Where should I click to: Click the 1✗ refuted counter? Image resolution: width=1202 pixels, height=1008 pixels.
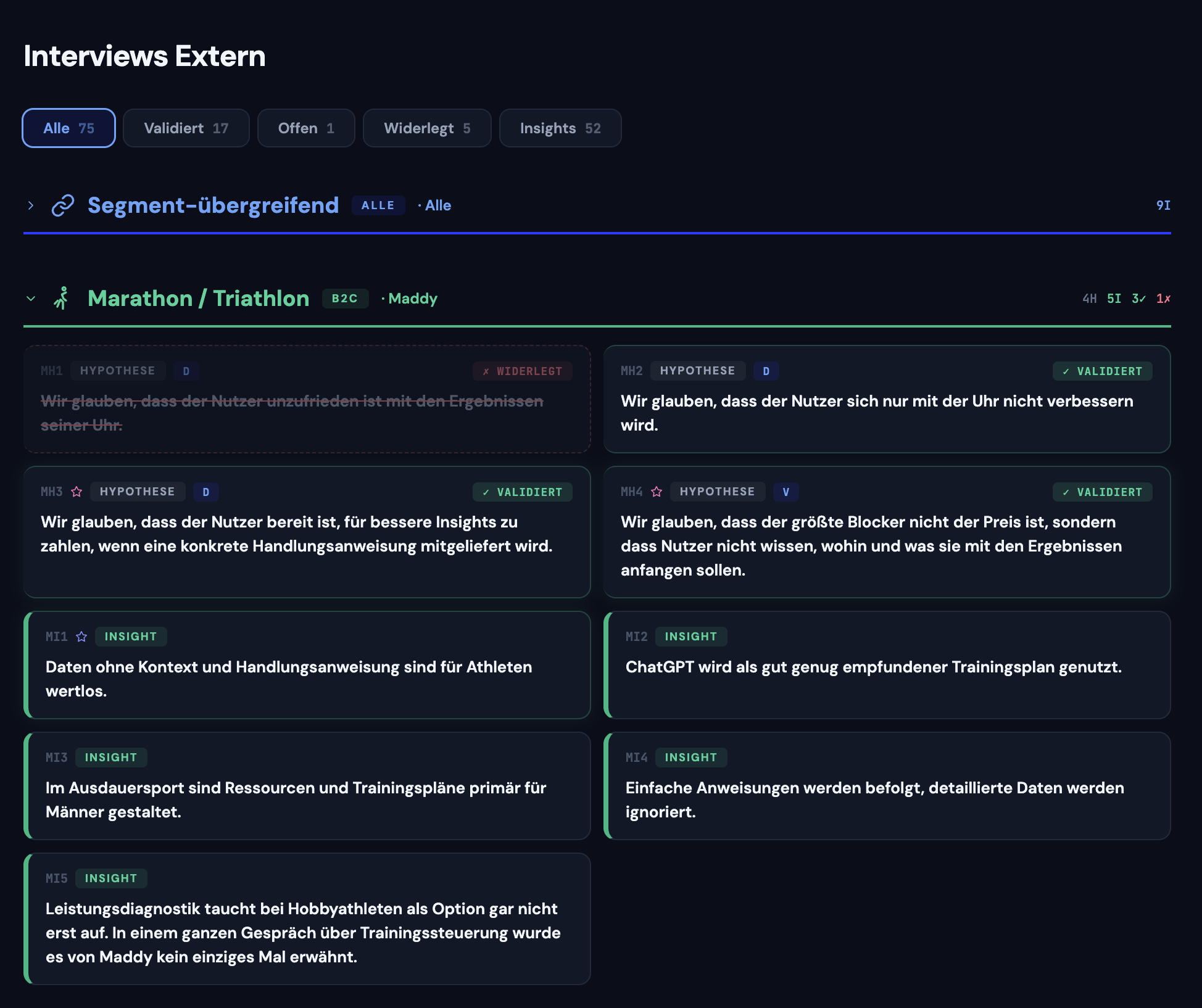(x=1164, y=299)
